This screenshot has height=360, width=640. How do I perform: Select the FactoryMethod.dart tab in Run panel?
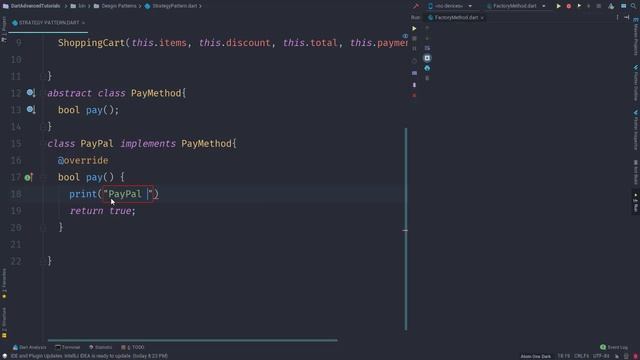click(456, 18)
